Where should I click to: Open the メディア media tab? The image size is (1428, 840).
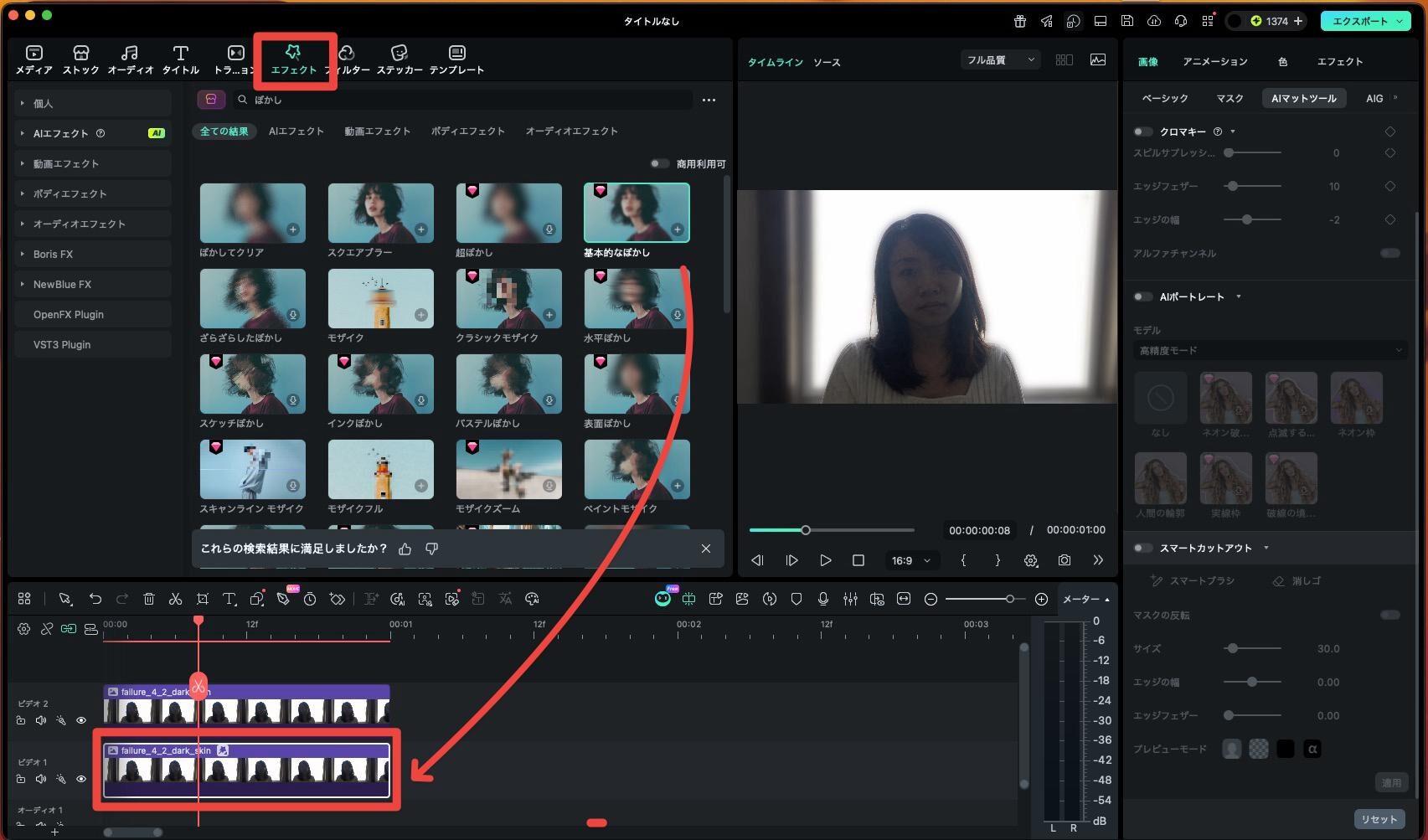pos(34,60)
